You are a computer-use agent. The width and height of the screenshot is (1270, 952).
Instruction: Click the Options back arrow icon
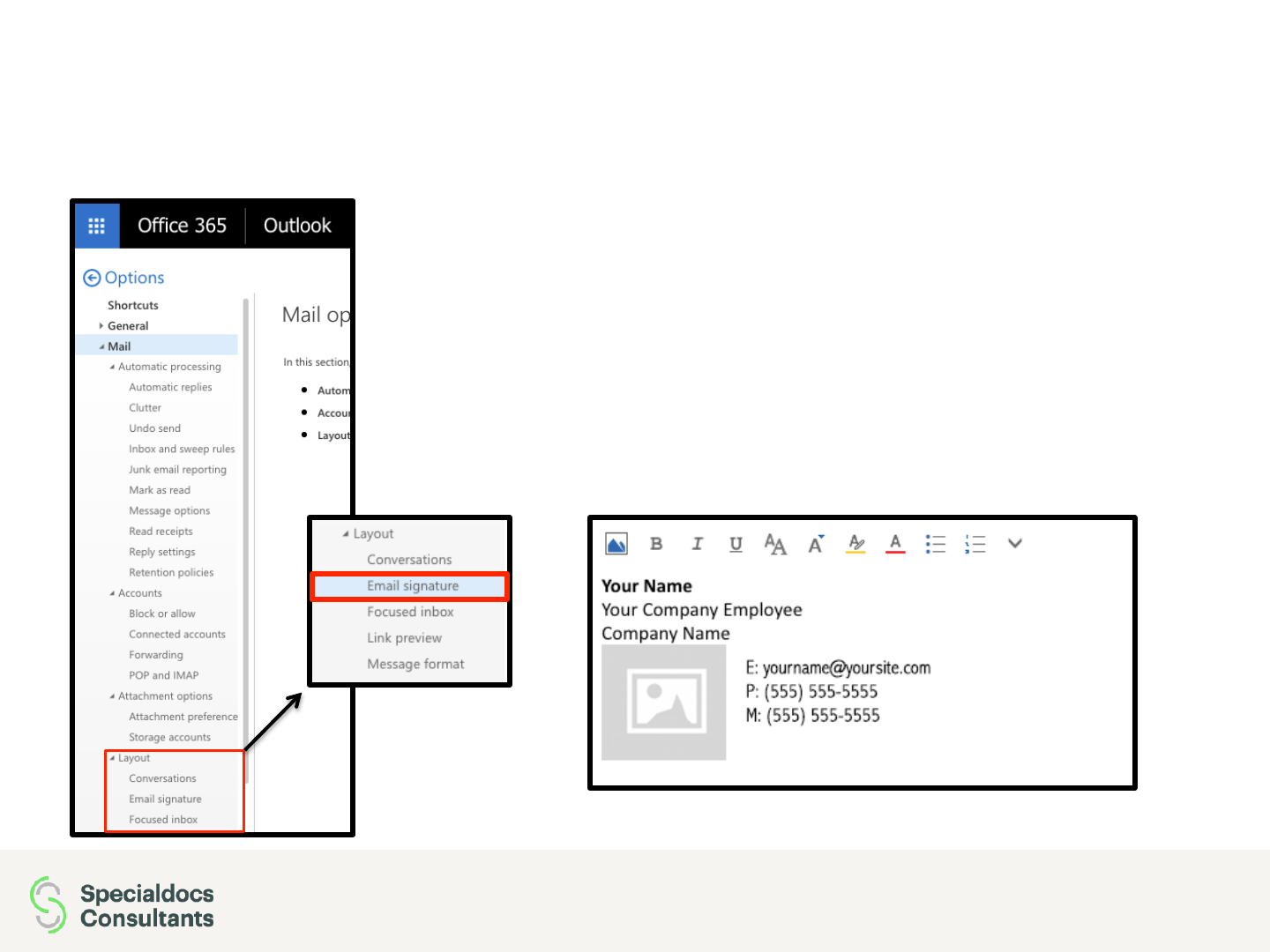pyautogui.click(x=92, y=278)
